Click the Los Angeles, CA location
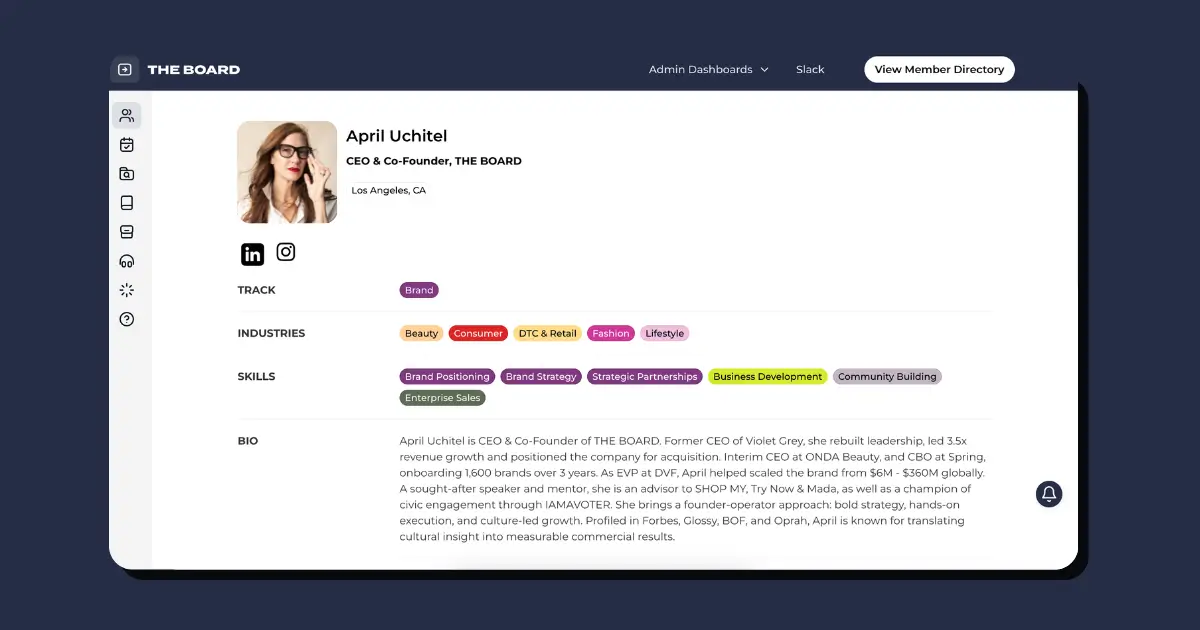This screenshot has width=1200, height=630. coord(388,190)
